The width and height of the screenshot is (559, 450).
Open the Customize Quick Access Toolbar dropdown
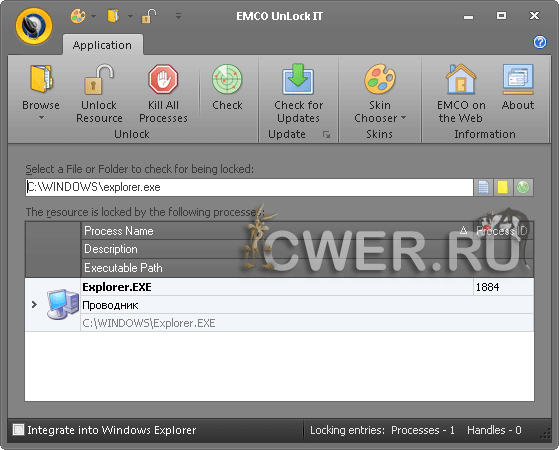[x=178, y=16]
